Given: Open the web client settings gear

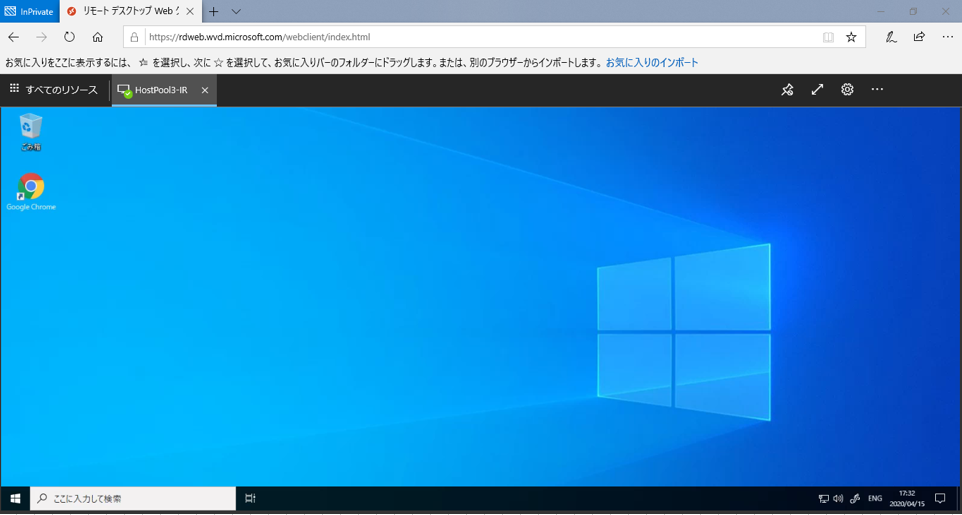Looking at the screenshot, I should click(x=847, y=90).
